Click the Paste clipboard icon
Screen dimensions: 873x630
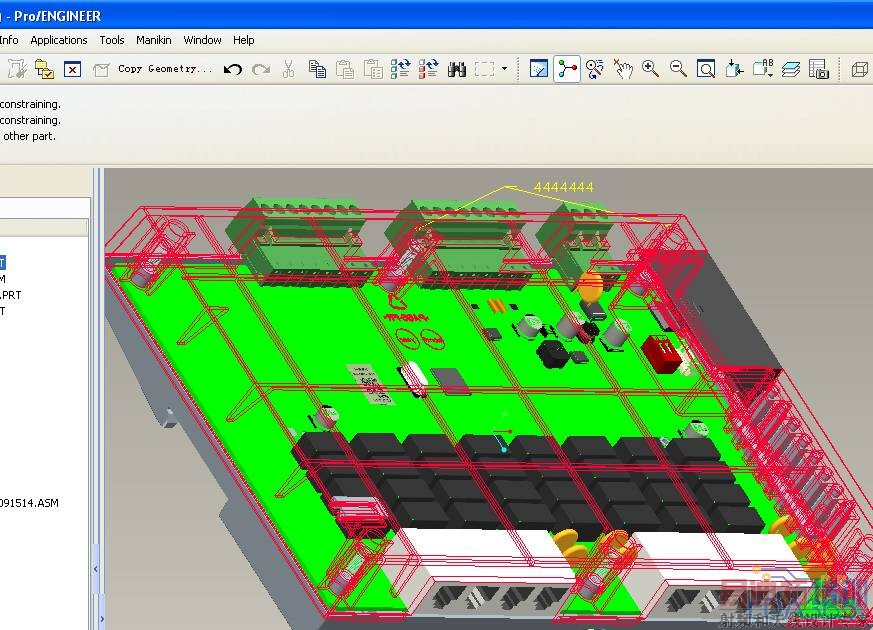click(x=345, y=69)
